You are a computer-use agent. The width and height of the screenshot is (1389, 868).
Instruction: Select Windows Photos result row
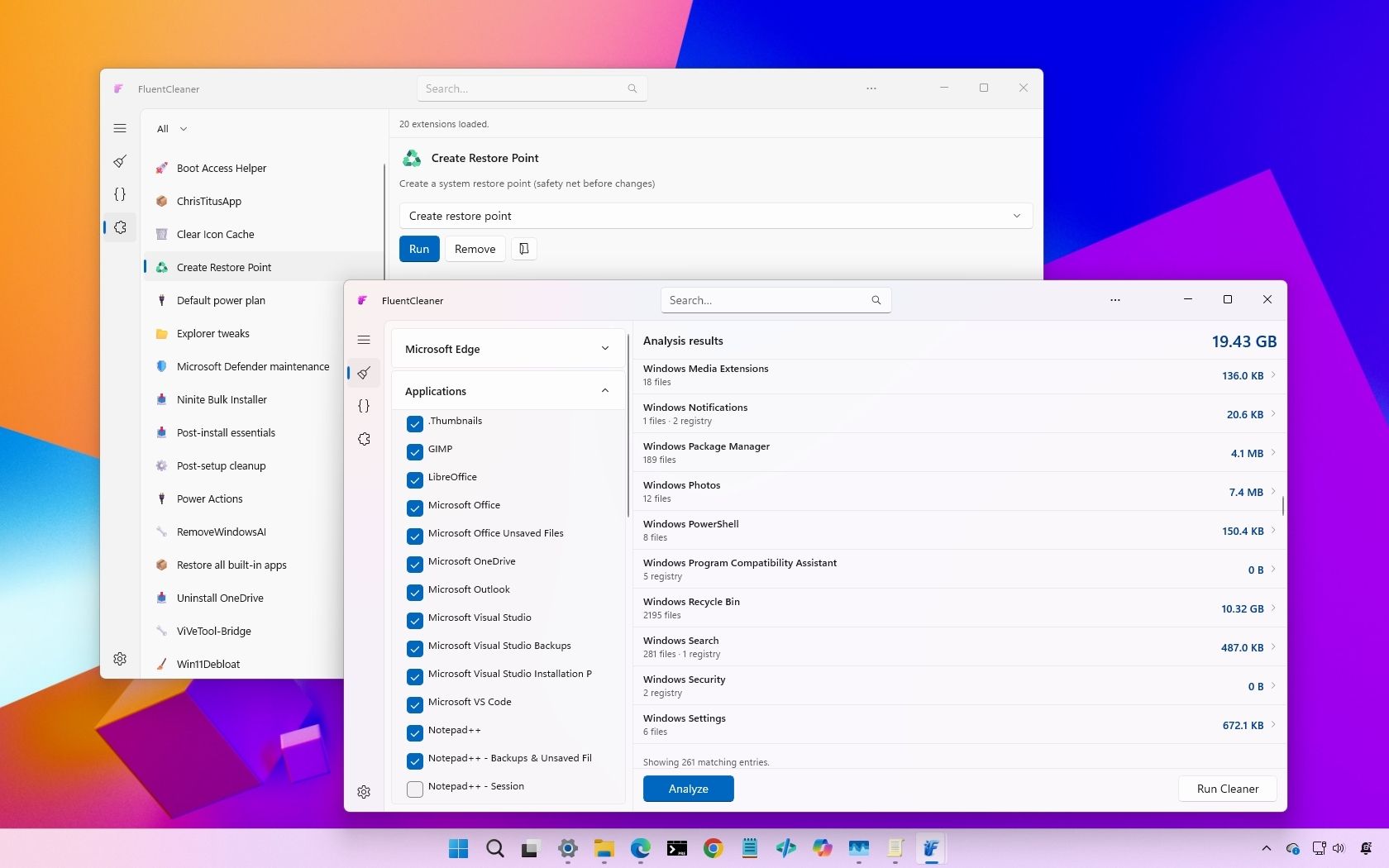pos(960,491)
